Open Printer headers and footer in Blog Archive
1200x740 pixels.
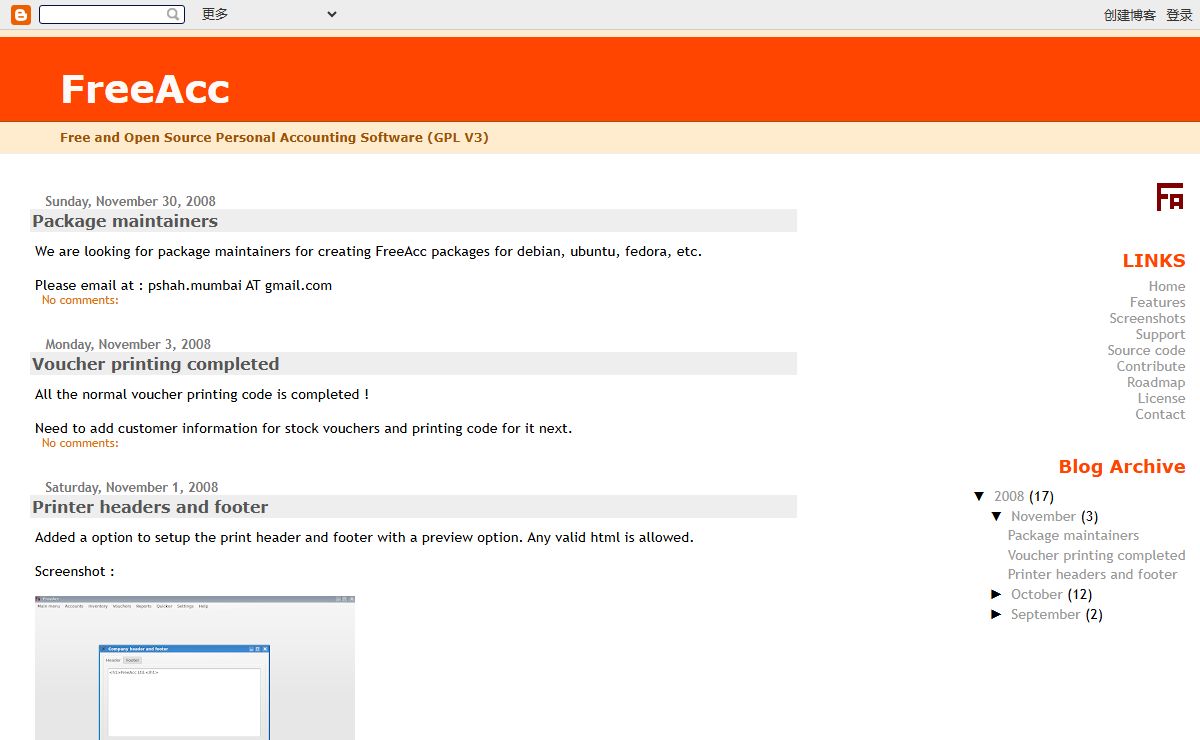tap(1092, 574)
